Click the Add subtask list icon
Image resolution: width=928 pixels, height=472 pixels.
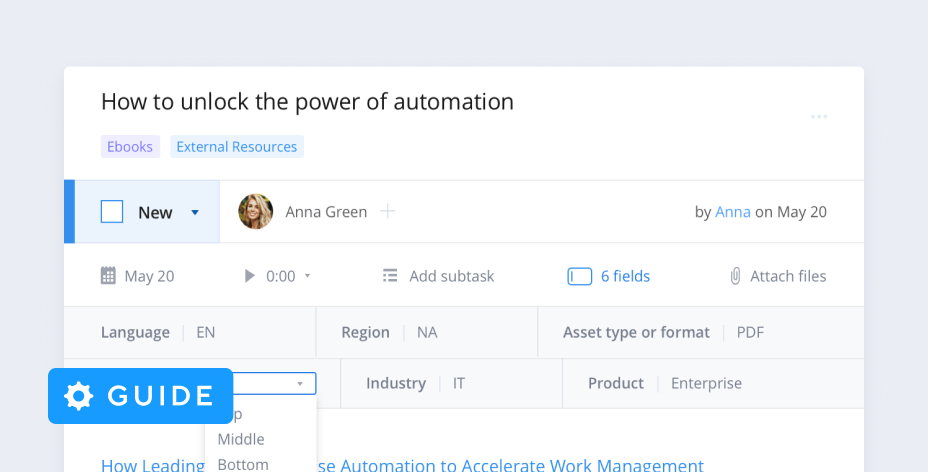(391, 276)
